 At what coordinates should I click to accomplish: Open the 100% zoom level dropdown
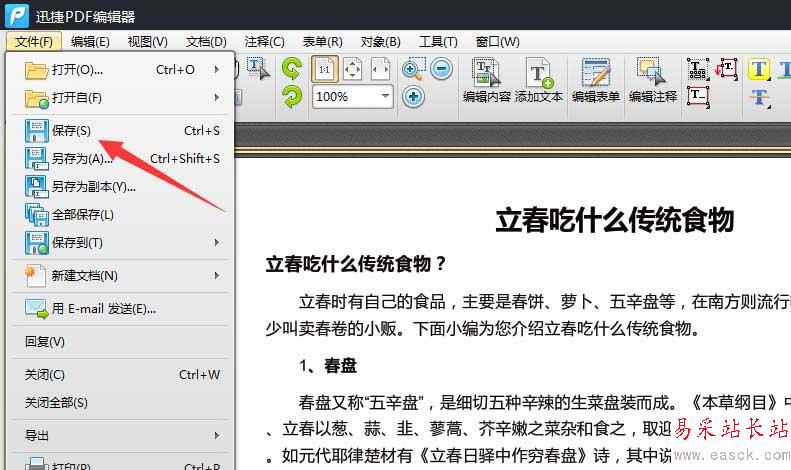point(385,96)
